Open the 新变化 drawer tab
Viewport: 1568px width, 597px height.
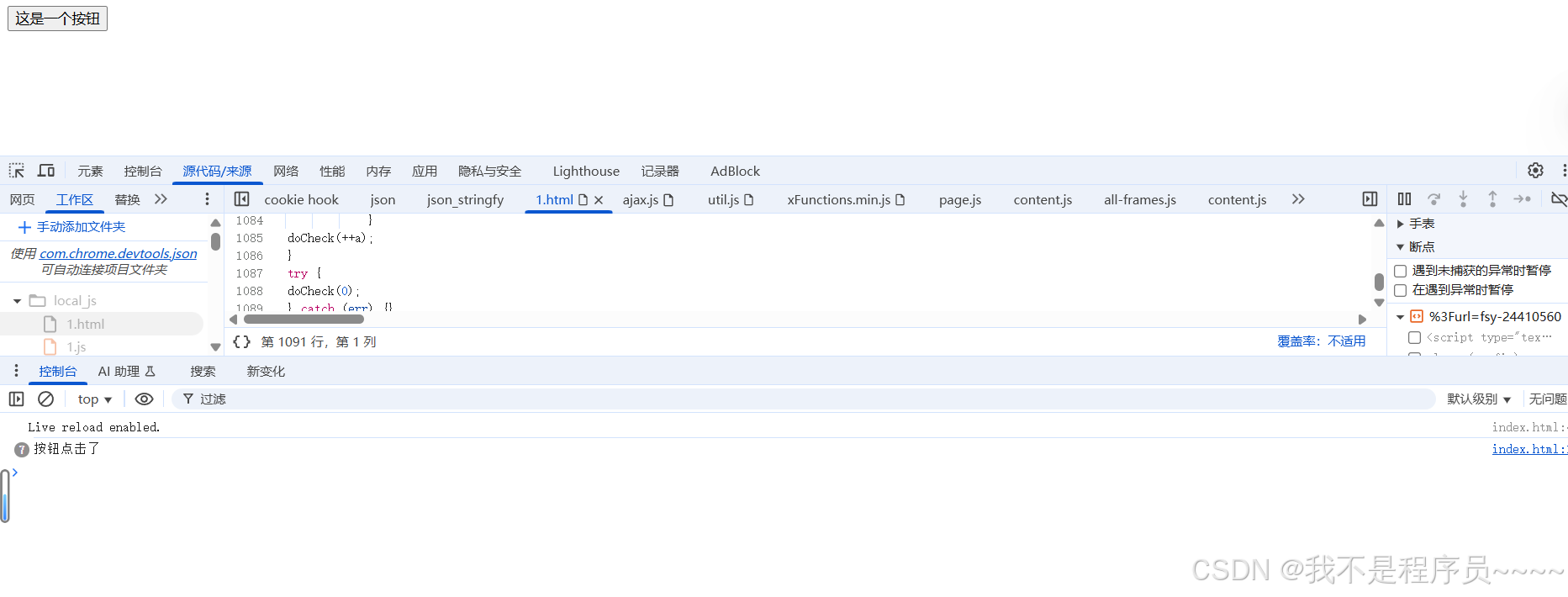tap(266, 371)
